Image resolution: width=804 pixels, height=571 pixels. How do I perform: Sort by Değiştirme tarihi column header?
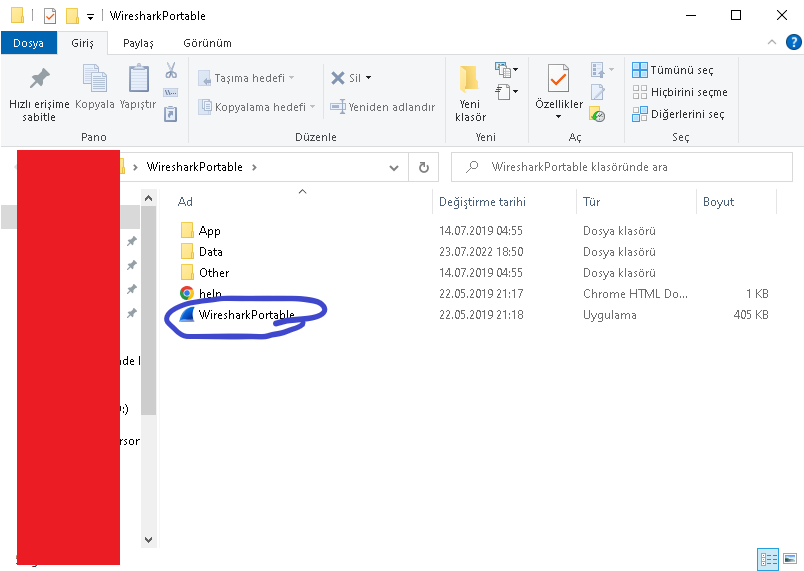(x=482, y=202)
